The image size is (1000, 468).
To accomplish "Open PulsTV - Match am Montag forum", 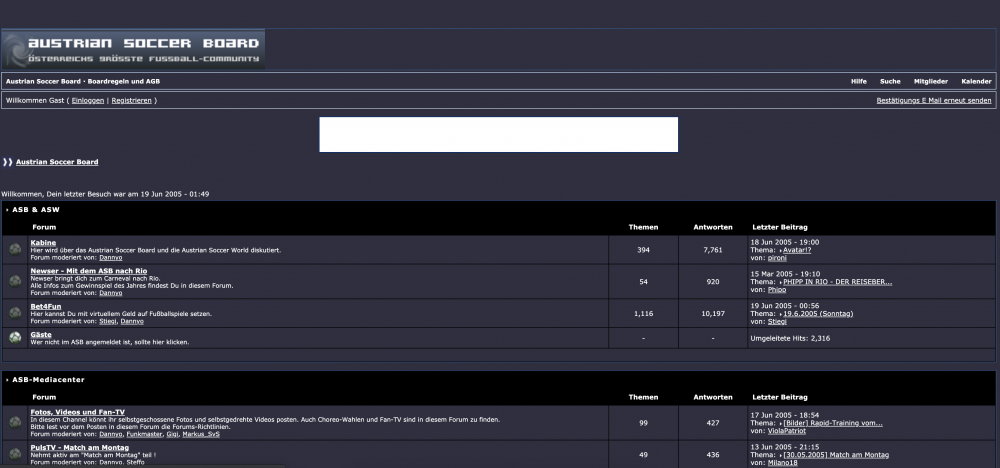I will coord(80,448).
